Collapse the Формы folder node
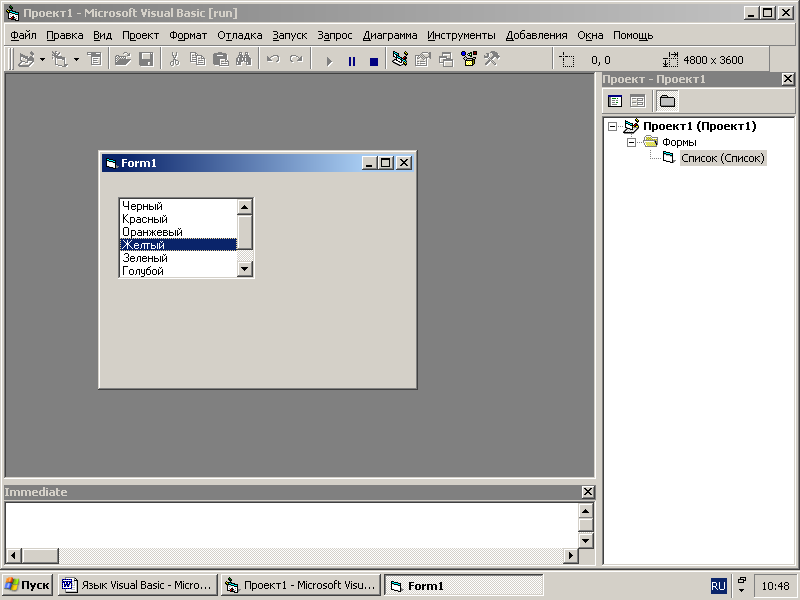Viewport: 800px width, 600px height. 631,142
